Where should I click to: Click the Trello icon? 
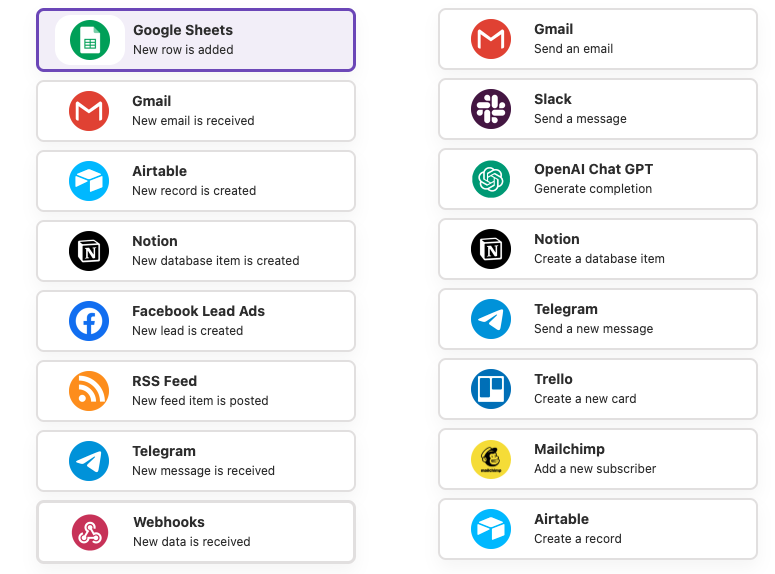(x=491, y=389)
